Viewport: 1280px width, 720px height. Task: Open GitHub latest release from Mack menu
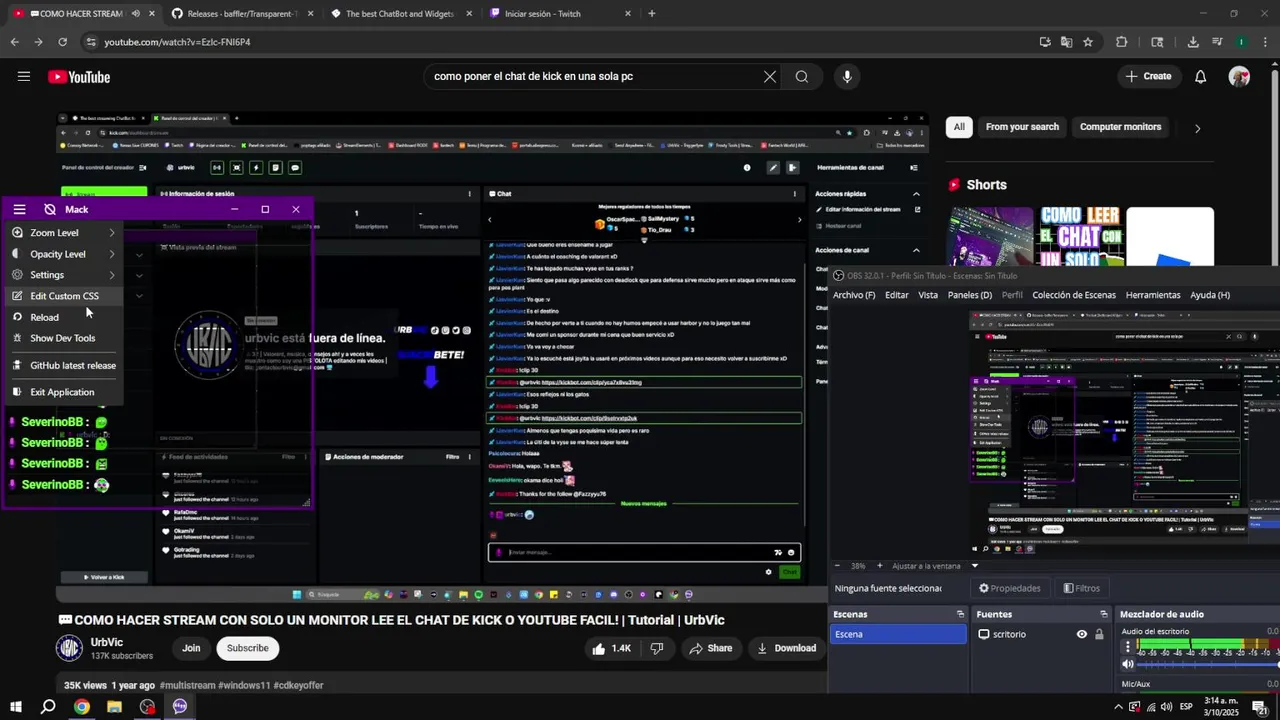pyautogui.click(x=63, y=365)
